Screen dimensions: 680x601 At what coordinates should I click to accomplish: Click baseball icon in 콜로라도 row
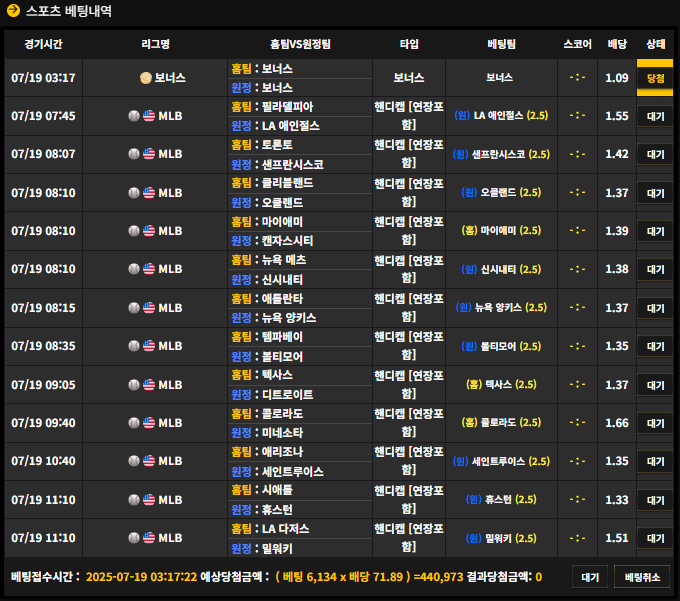point(134,423)
